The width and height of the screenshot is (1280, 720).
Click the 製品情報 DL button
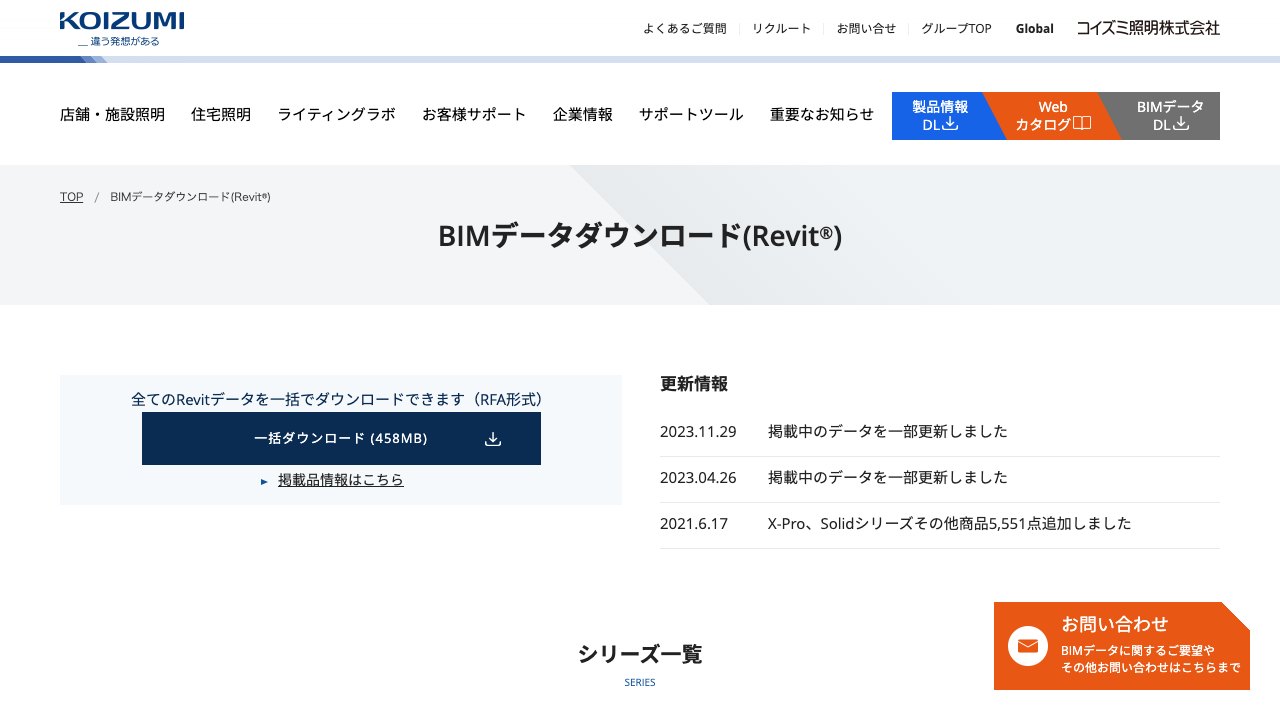coord(940,116)
